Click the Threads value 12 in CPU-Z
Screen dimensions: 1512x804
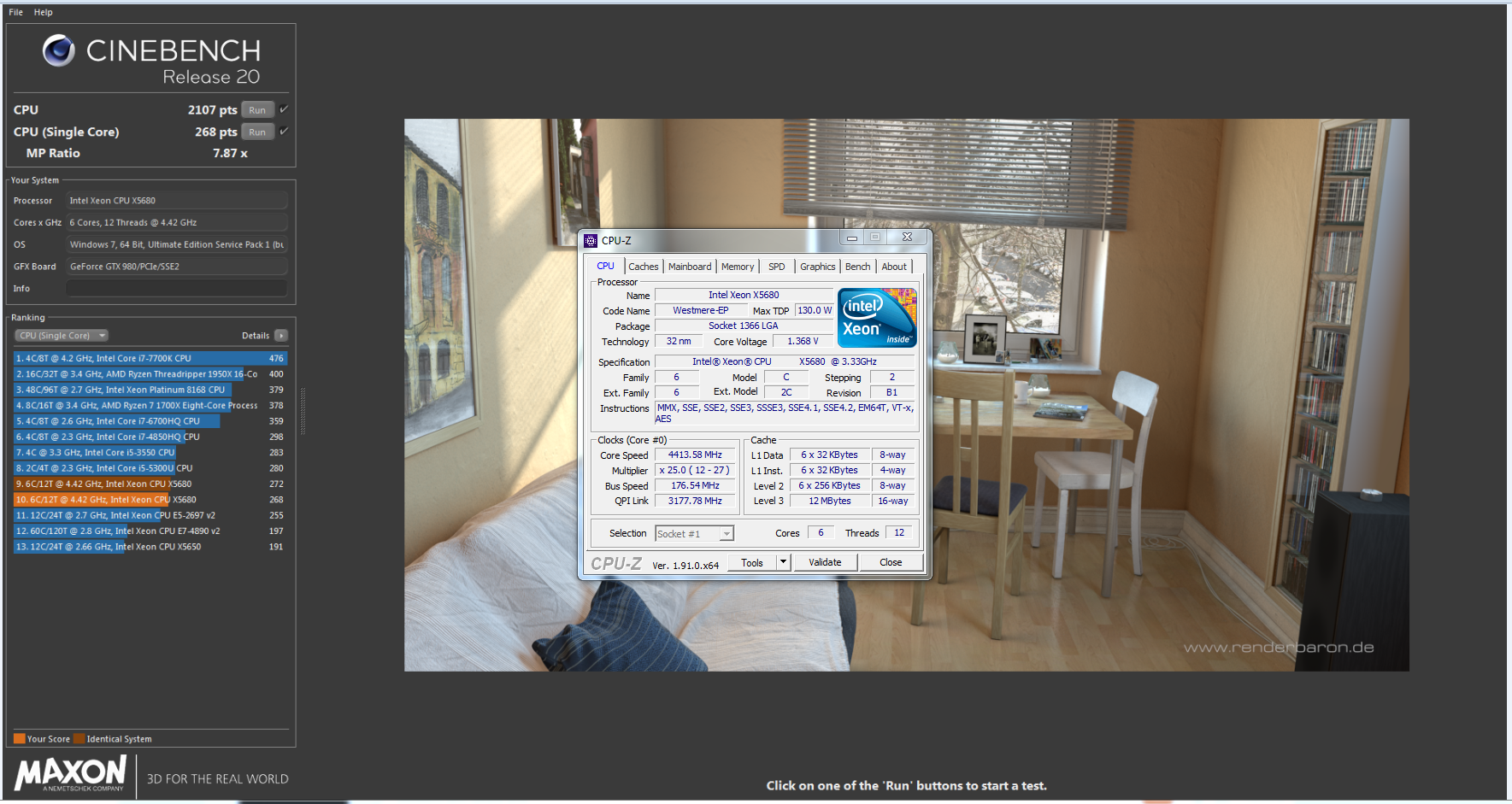(x=899, y=533)
